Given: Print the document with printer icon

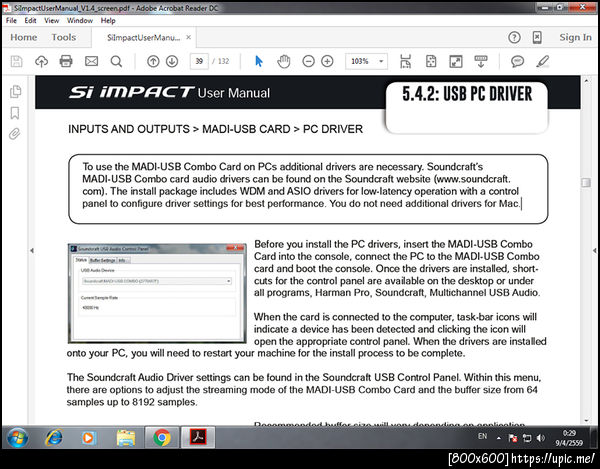Looking at the screenshot, I should (66, 61).
